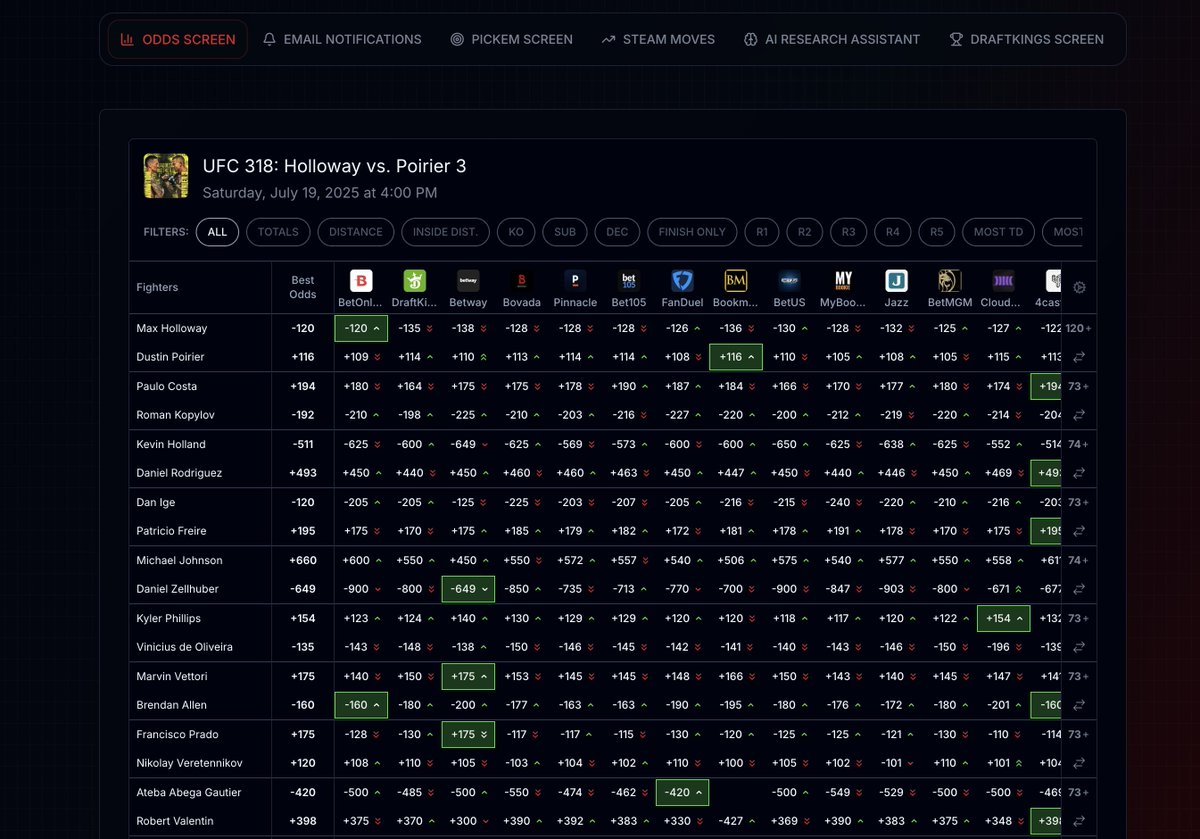Click Brendan Allen BetOnline -160 odds
This screenshot has width=1200, height=839.
click(x=361, y=705)
